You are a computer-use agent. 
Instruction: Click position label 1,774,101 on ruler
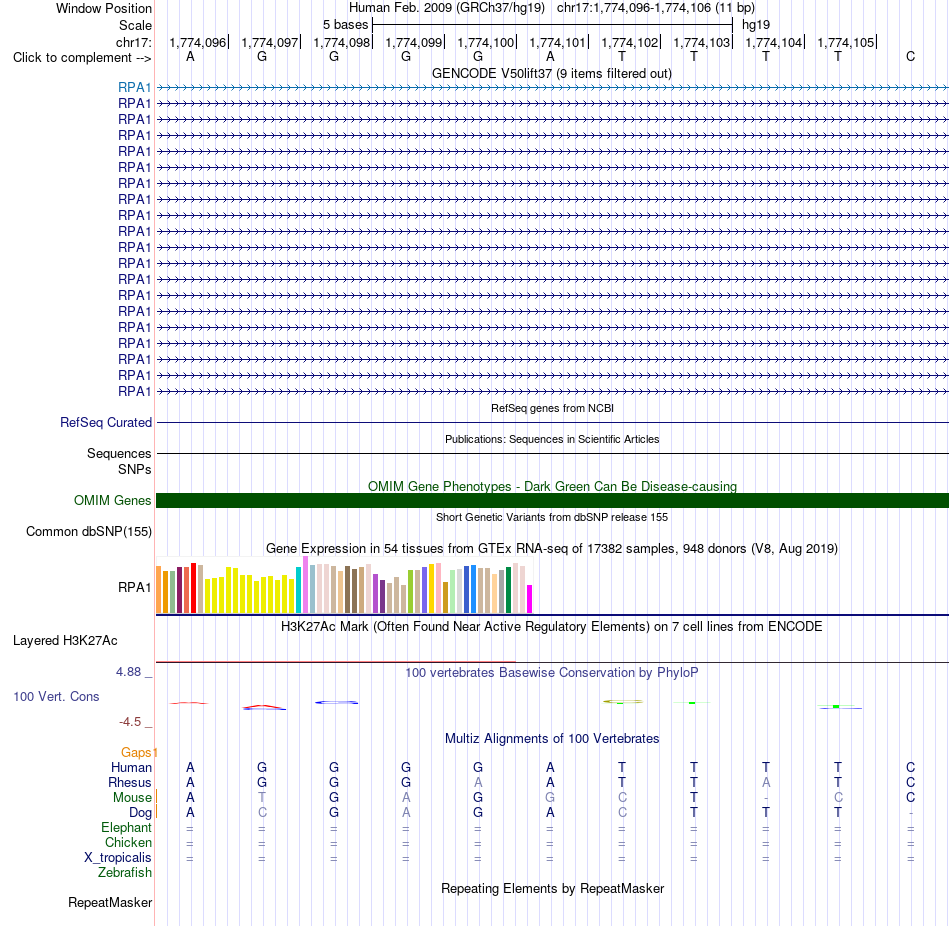point(557,42)
